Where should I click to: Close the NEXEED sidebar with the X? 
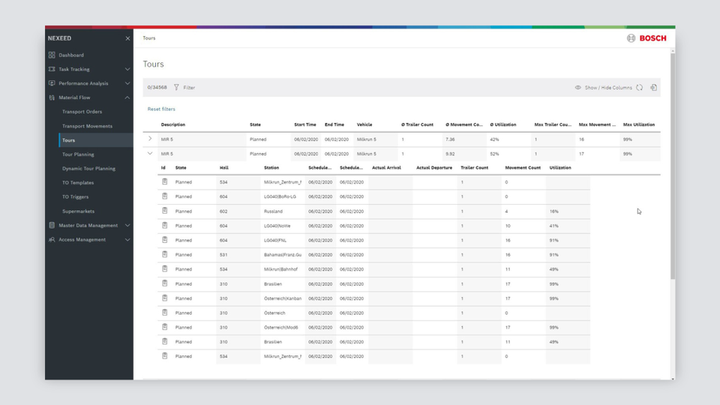coord(127,38)
